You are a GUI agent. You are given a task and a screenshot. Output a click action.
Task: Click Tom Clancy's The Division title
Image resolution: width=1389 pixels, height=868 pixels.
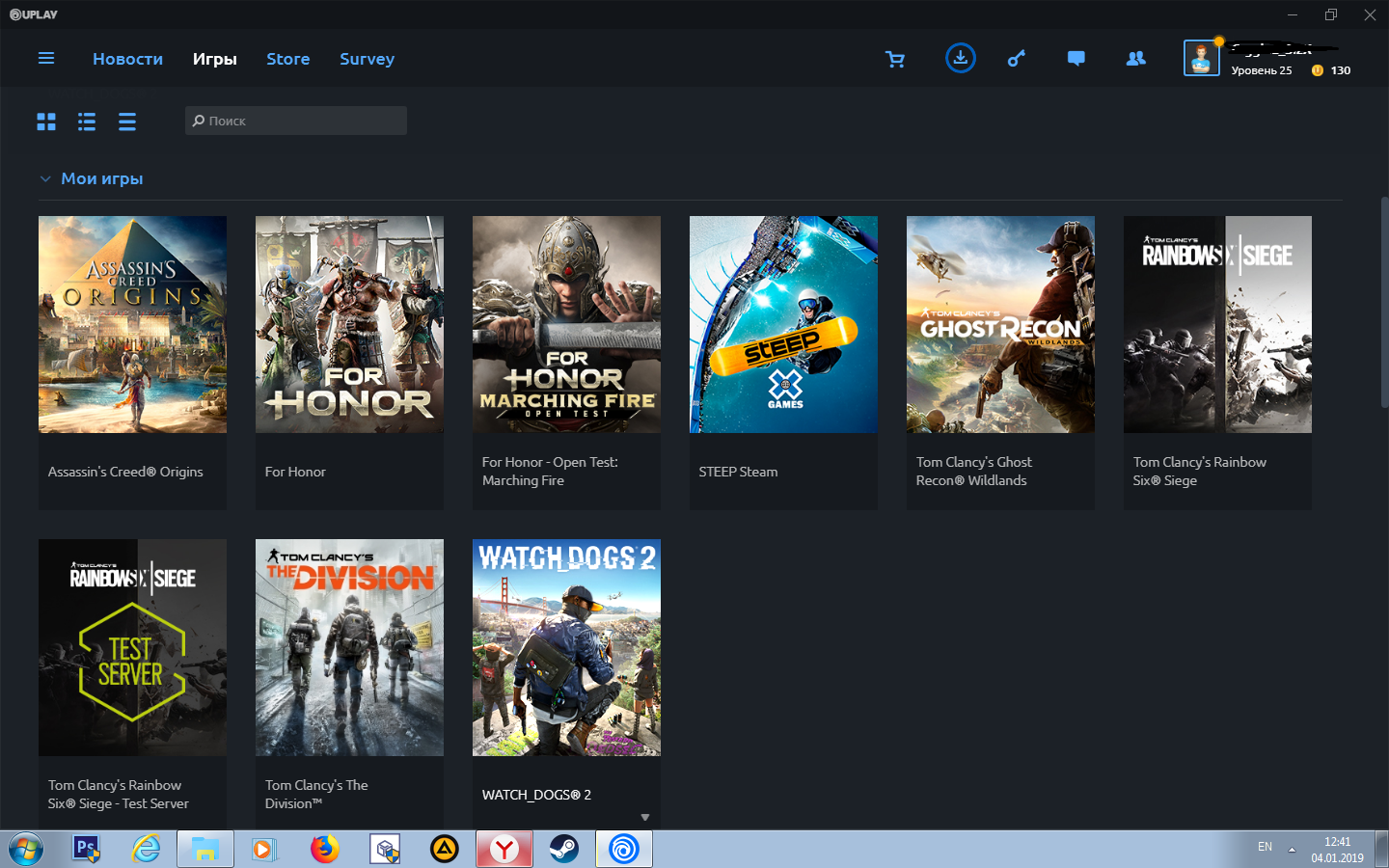coord(316,795)
